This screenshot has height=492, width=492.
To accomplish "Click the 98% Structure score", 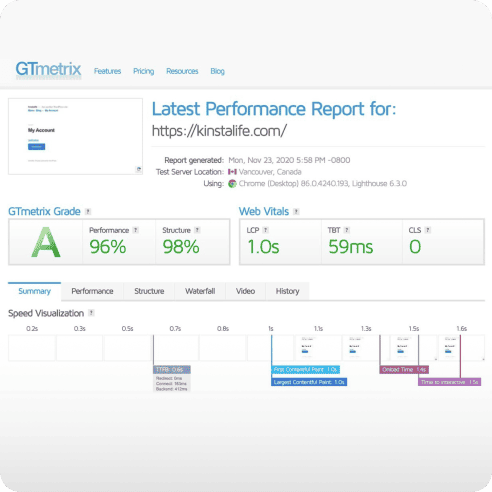I will [181, 247].
